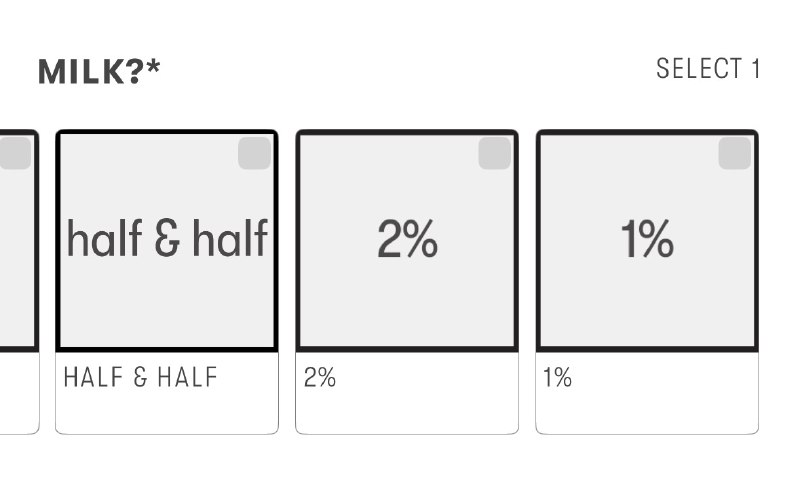Click white footer area of the 1% card
This screenshot has height=482, width=800.
(x=647, y=412)
